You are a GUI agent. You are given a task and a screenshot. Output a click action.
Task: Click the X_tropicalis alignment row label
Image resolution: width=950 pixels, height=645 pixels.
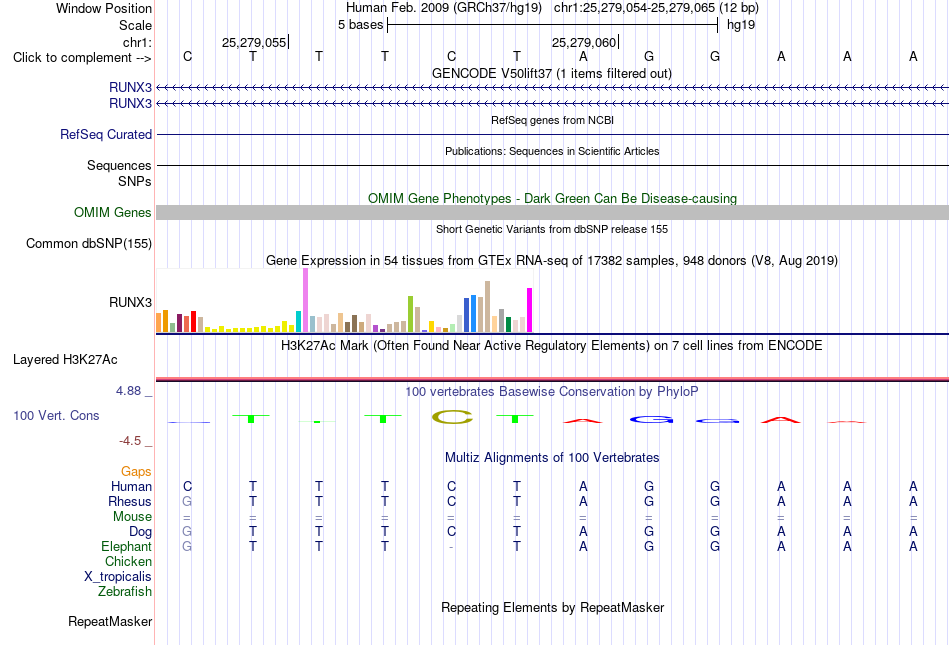tap(118, 577)
